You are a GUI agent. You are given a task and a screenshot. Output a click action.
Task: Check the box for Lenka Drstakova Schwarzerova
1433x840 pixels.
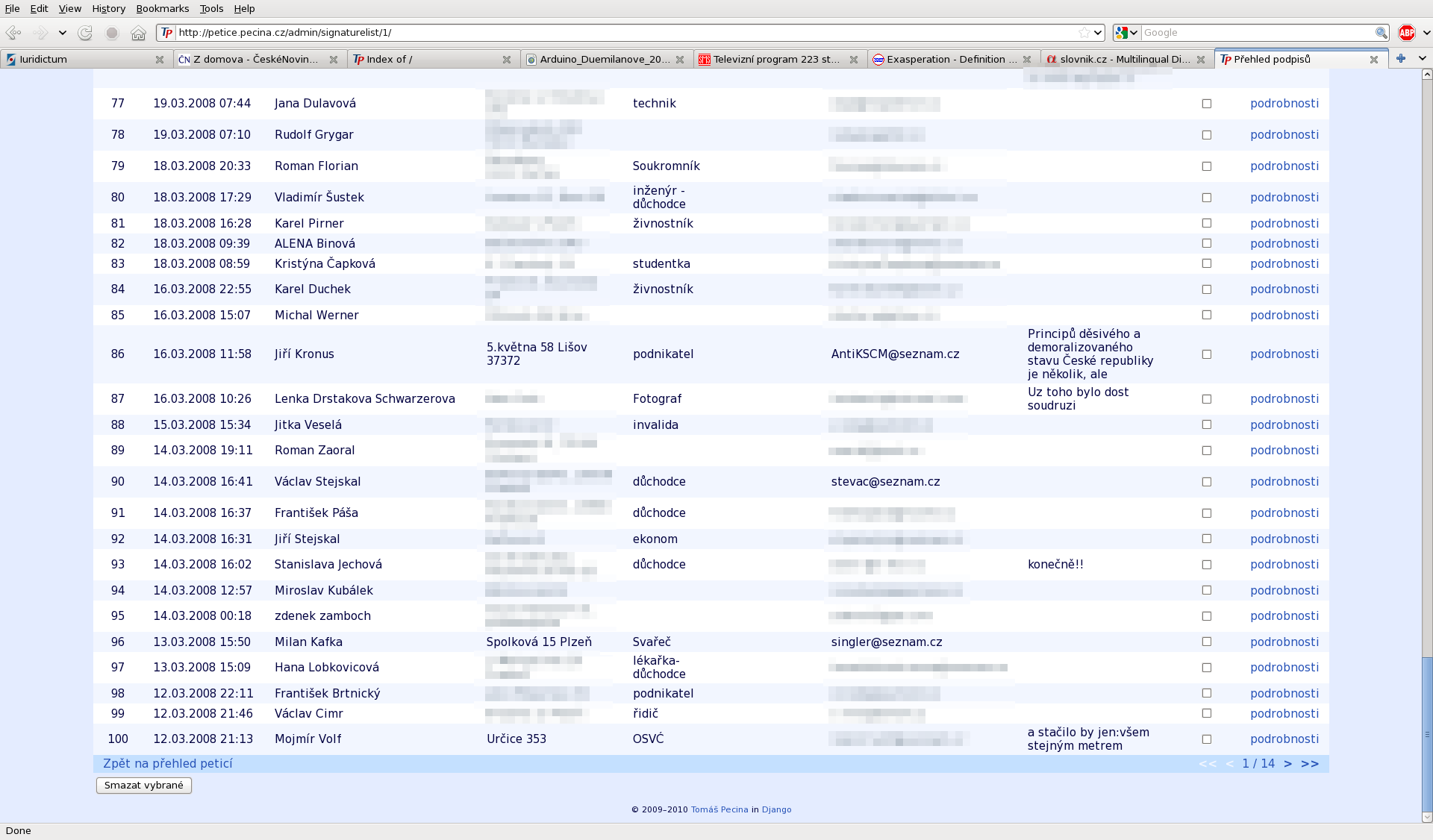tap(1207, 399)
